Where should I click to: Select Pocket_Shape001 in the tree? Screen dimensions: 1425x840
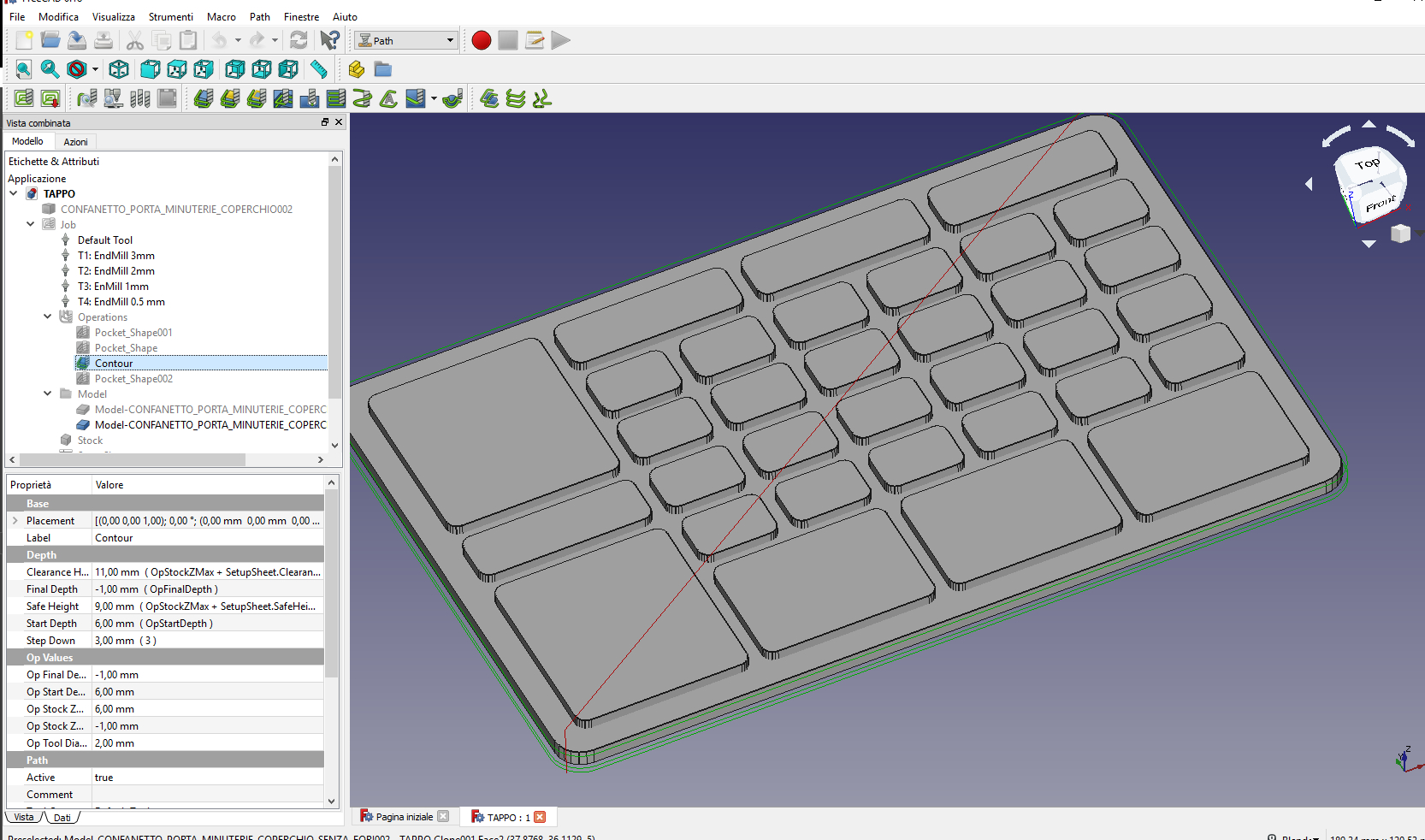(133, 333)
